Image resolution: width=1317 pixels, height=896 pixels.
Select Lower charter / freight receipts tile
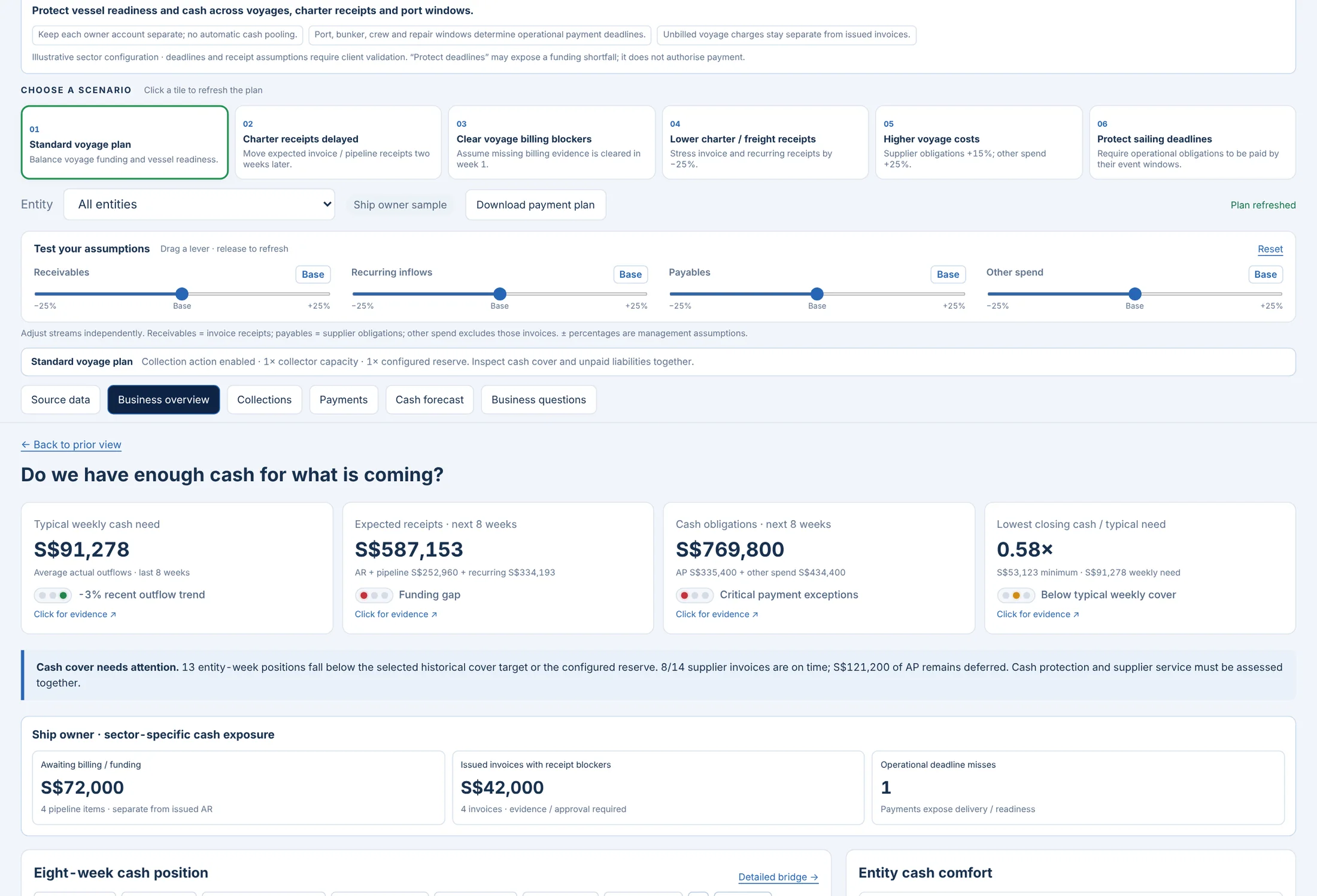(x=765, y=142)
